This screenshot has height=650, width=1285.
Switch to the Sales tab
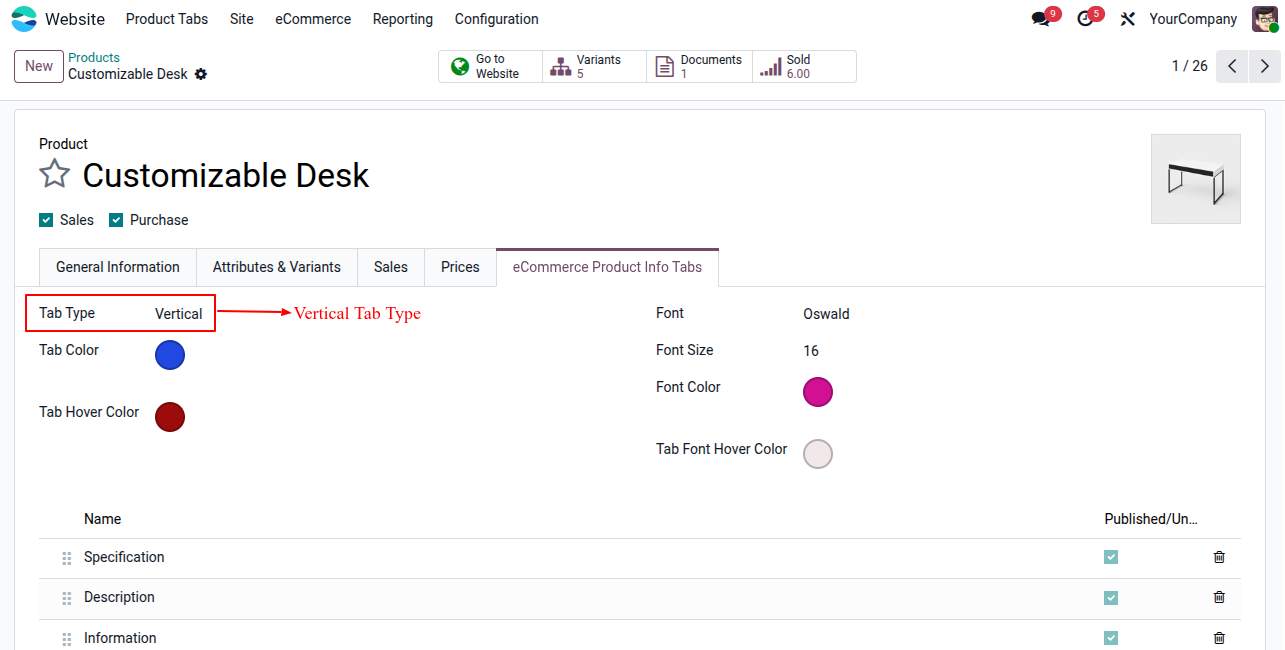pyautogui.click(x=391, y=267)
